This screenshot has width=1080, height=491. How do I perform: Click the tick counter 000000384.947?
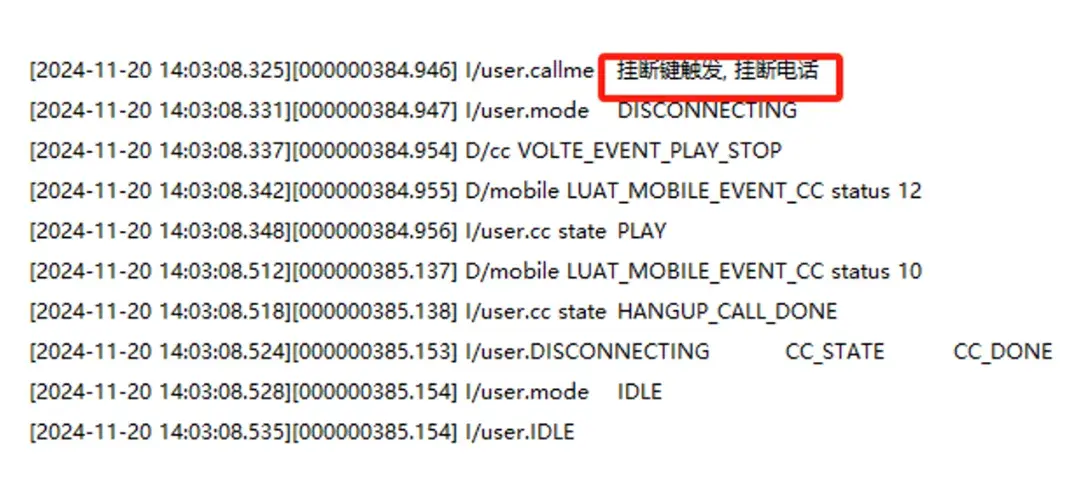pyautogui.click(x=375, y=110)
